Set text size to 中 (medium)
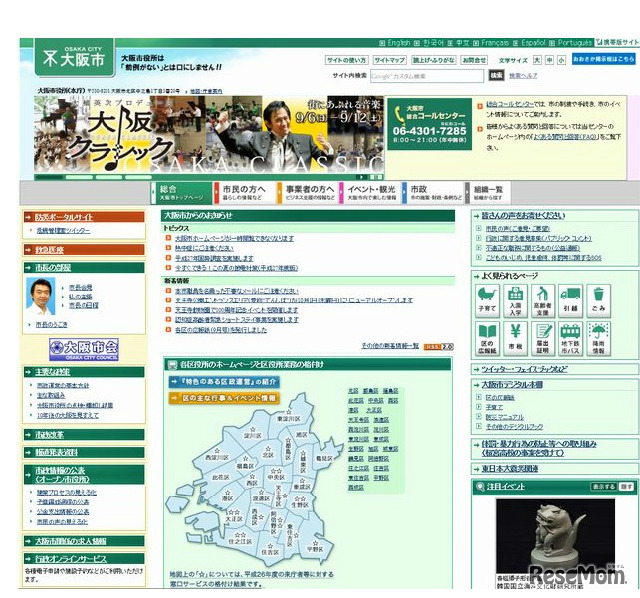Image resolution: width=640 pixels, height=598 pixels. click(x=549, y=60)
